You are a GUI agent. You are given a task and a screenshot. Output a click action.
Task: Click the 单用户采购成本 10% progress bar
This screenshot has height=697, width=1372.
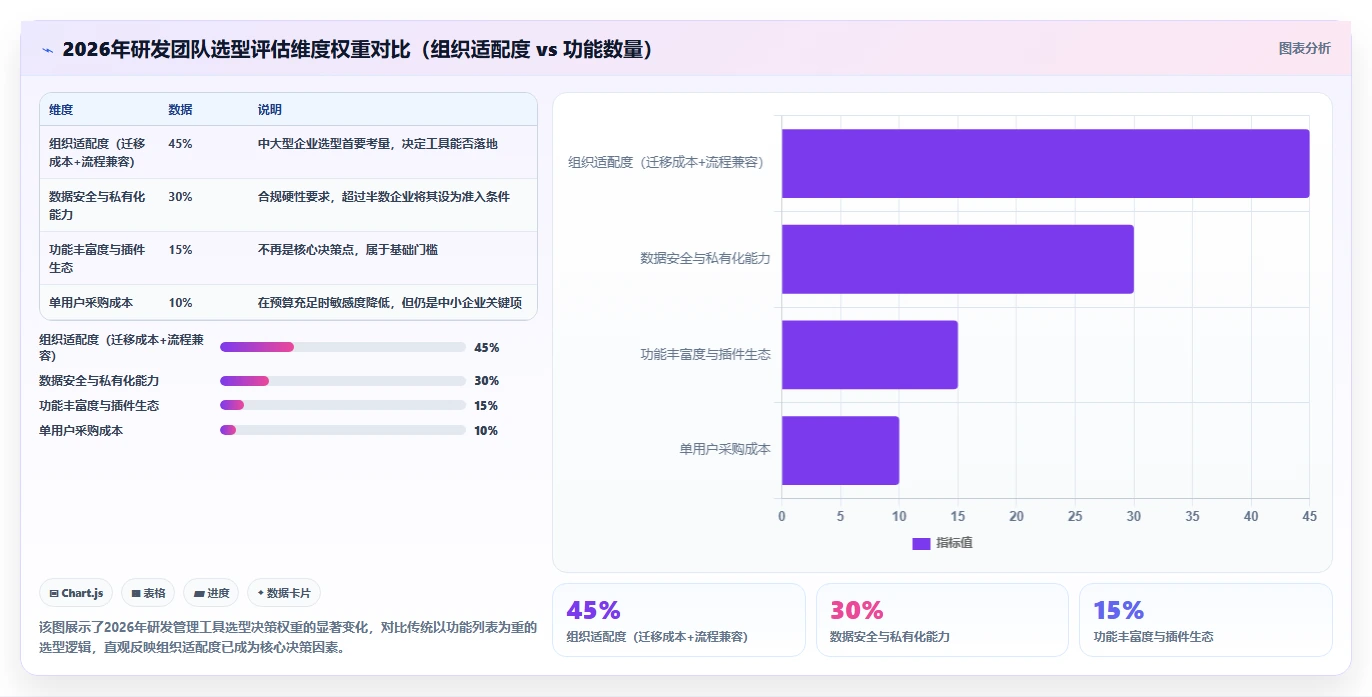343,430
